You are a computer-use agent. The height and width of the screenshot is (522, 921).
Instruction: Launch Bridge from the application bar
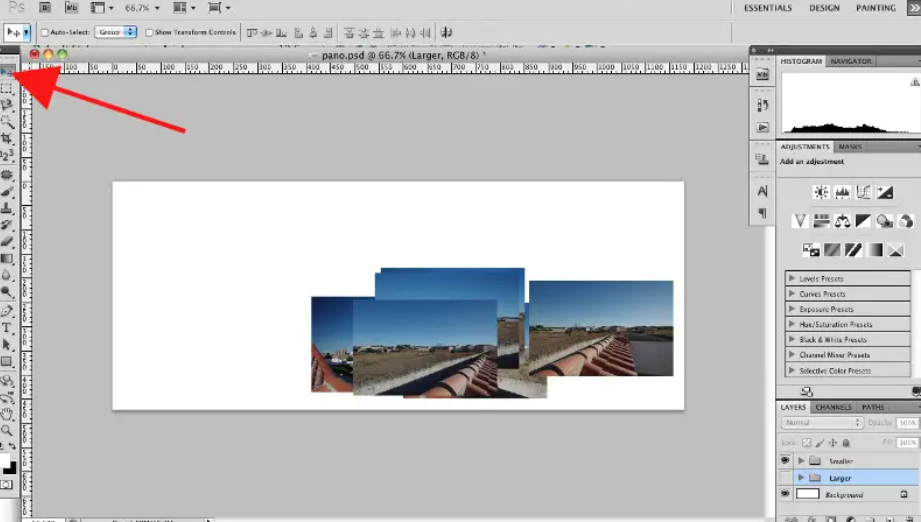[45, 8]
